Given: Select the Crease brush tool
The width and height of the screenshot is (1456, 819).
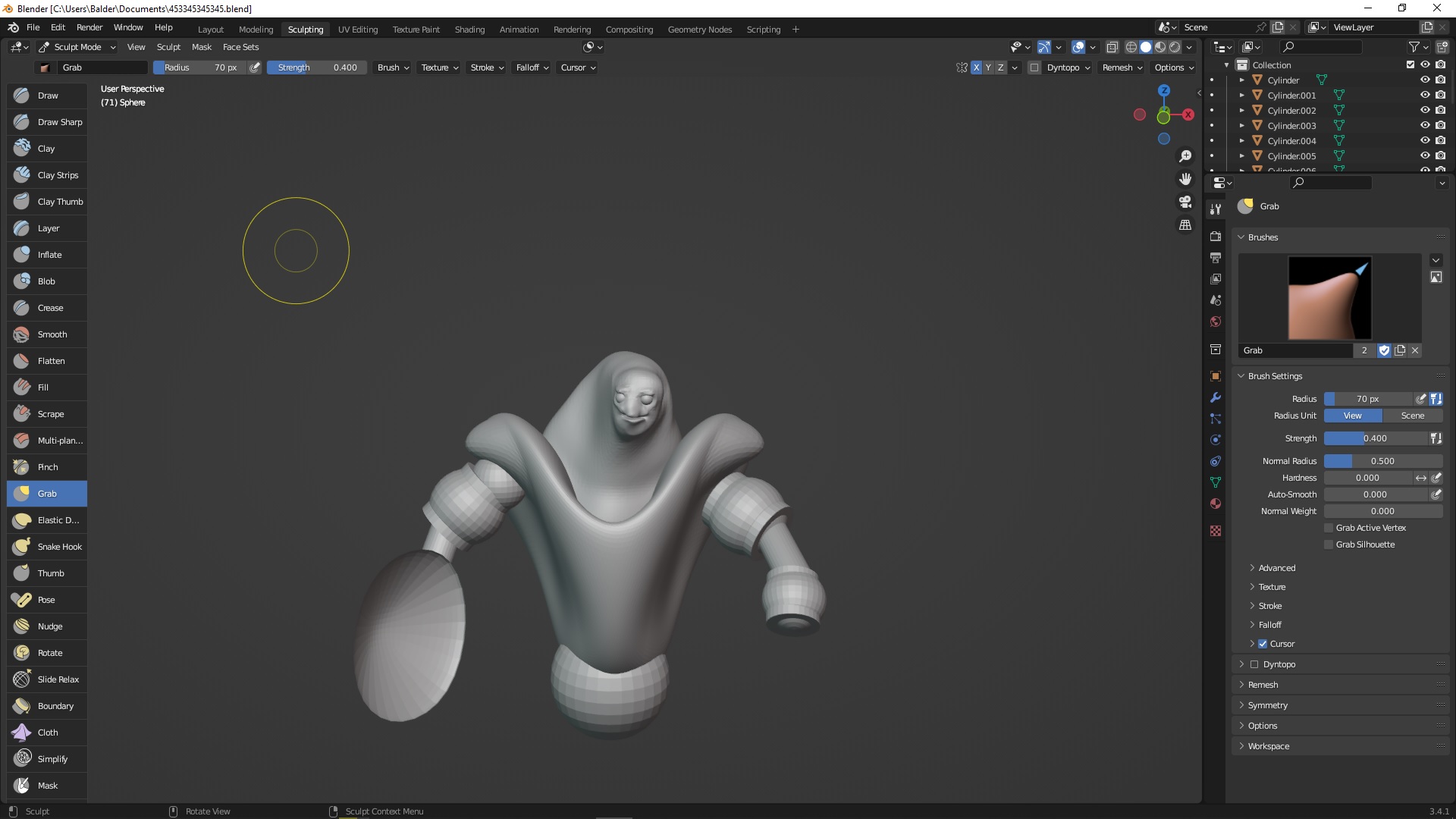Looking at the screenshot, I should (x=47, y=308).
